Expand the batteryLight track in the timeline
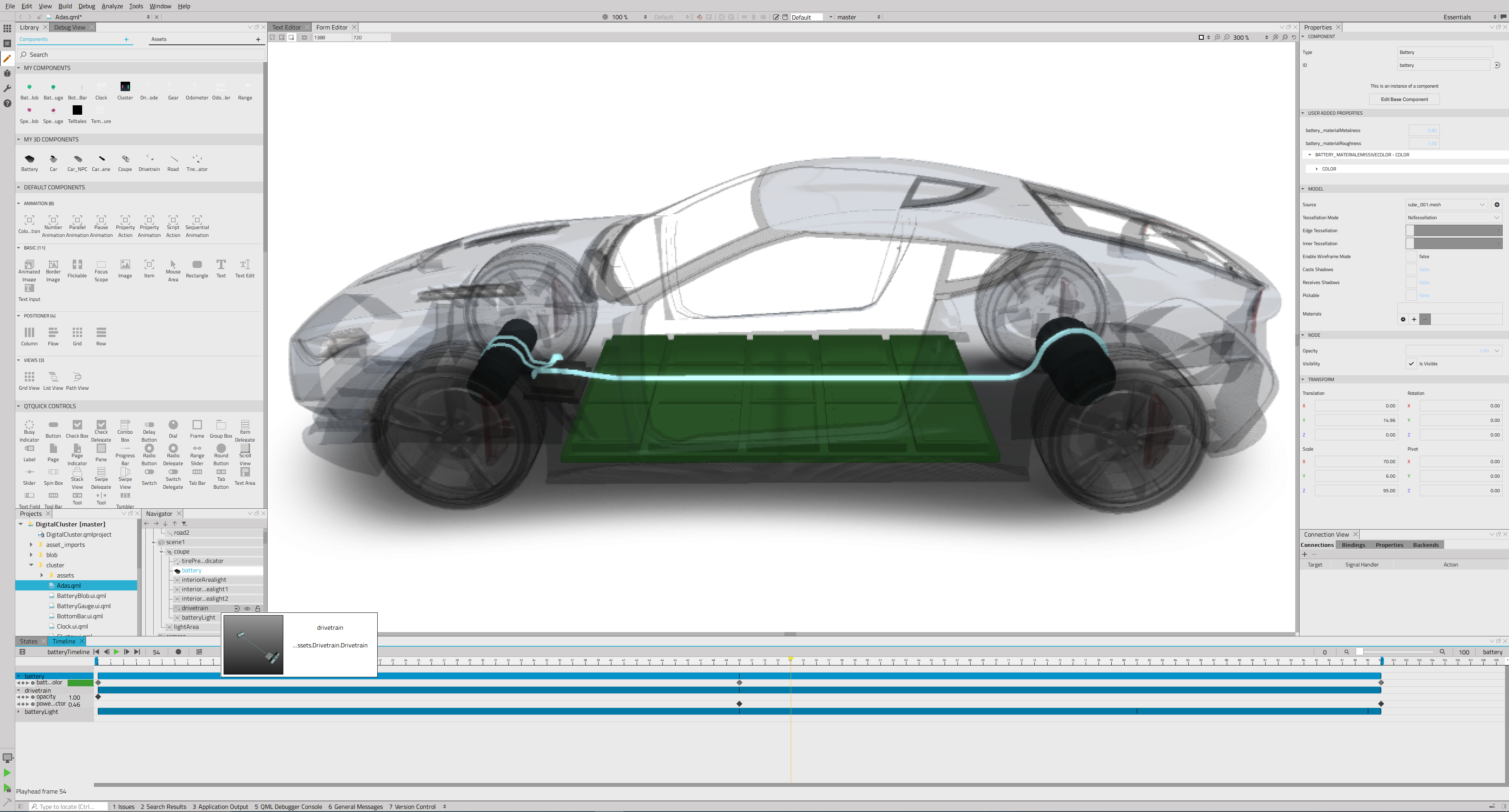Image resolution: width=1509 pixels, height=812 pixels. tap(18, 711)
